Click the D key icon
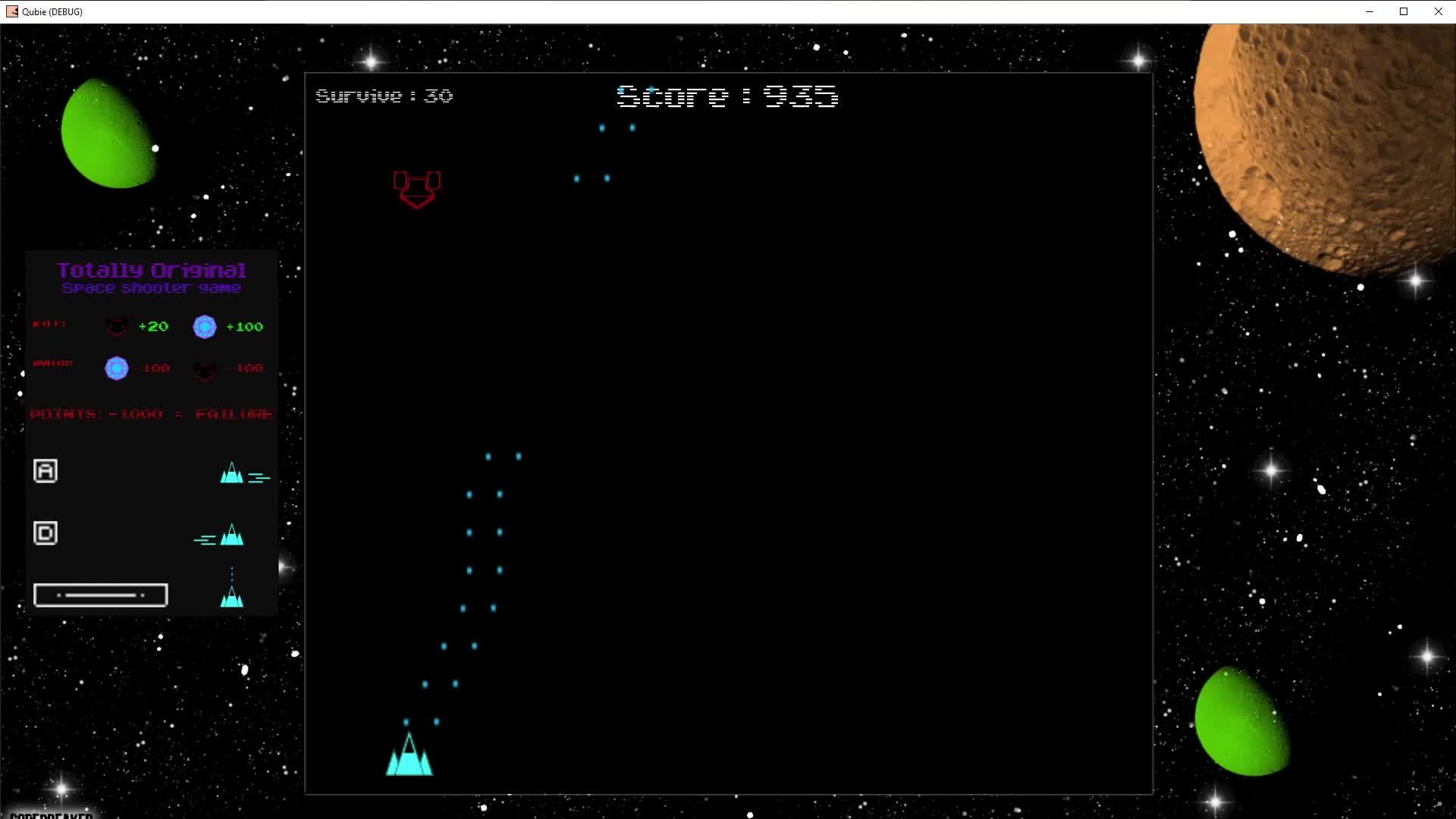Screen dimensions: 1456x819 (x=45, y=533)
